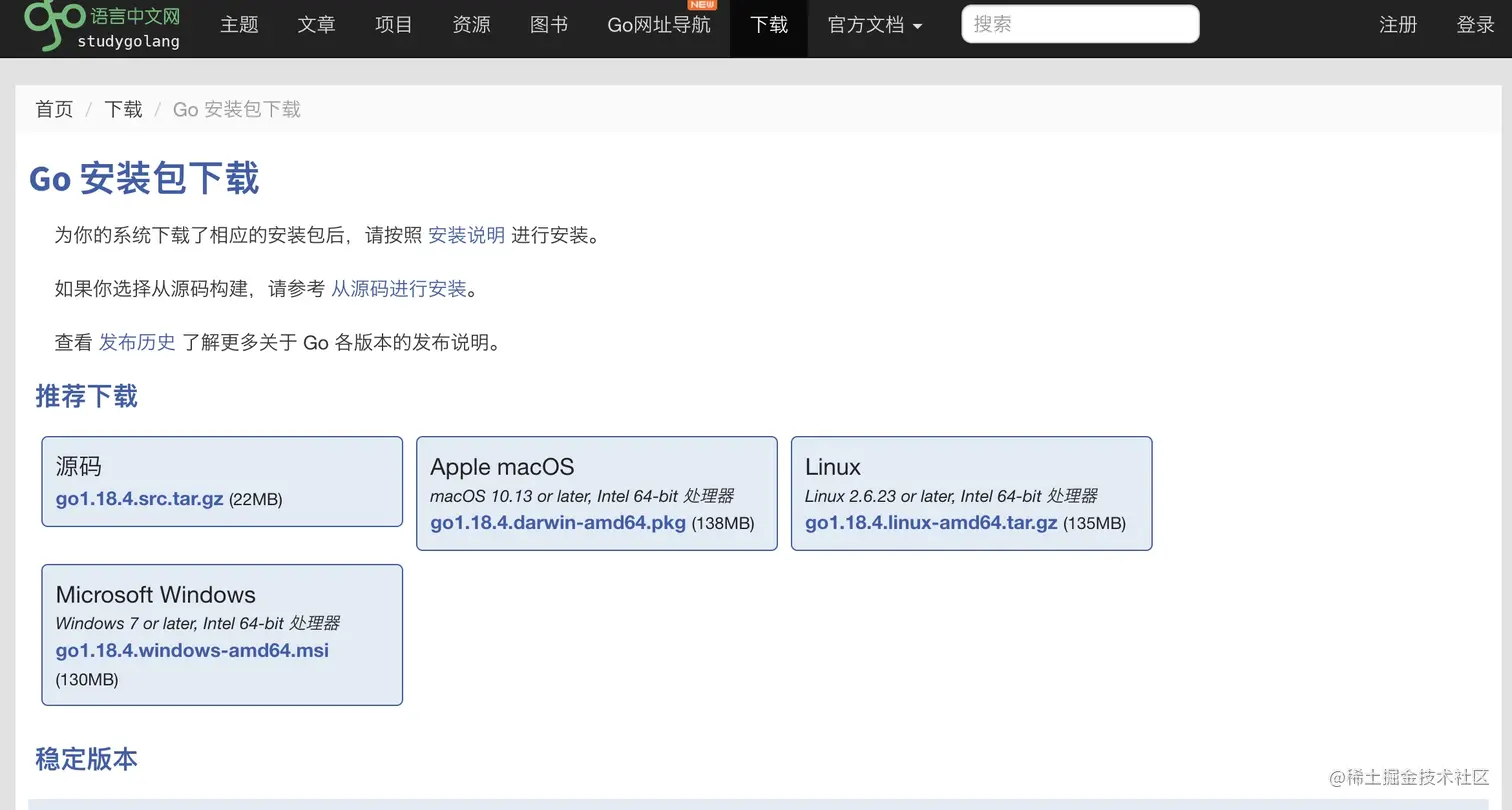Image resolution: width=1512 pixels, height=810 pixels.
Task: Click the Go 安装包下载 breadcrumb text
Action: 237,109
